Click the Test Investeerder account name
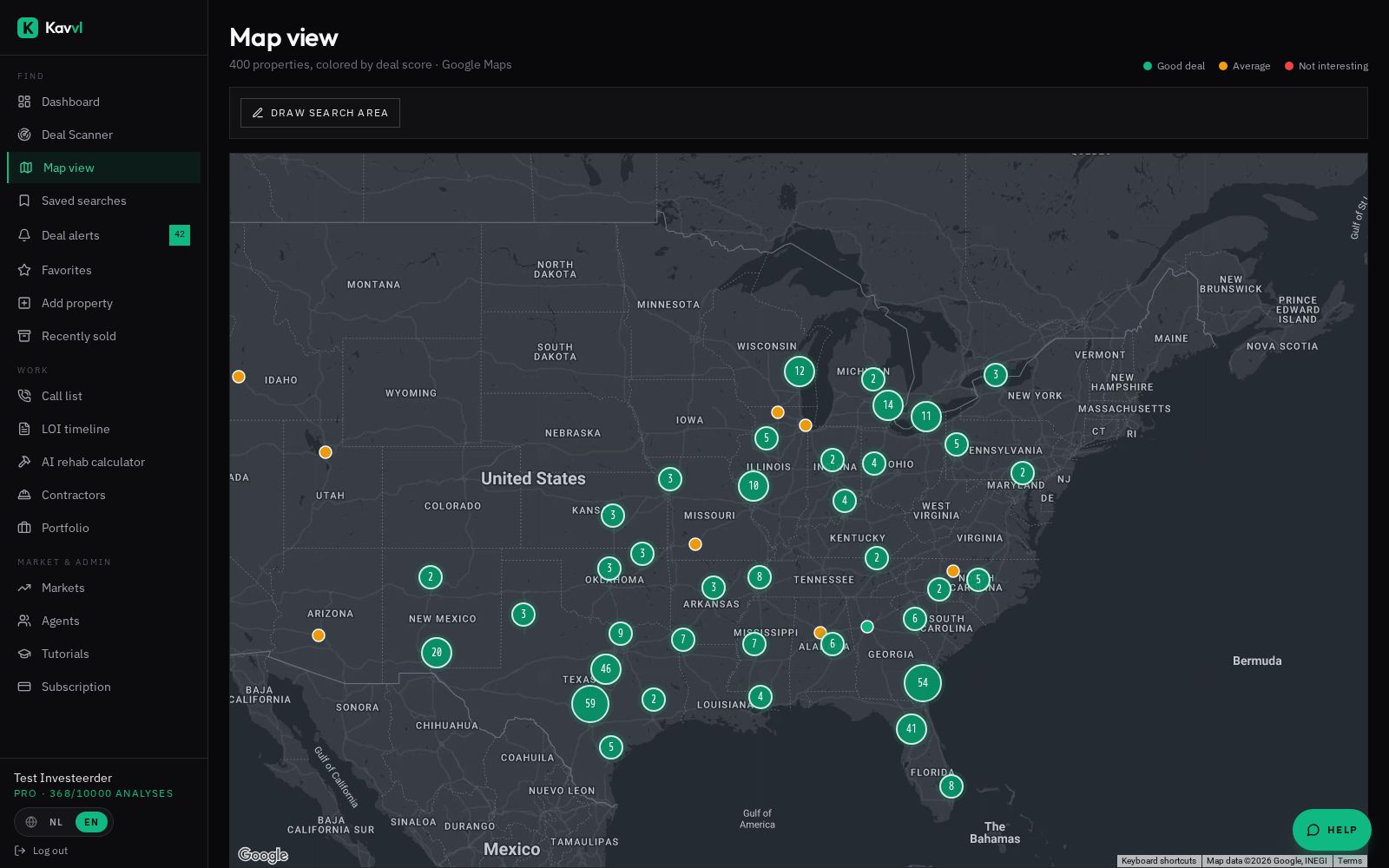This screenshot has width=1389, height=868. point(63,778)
